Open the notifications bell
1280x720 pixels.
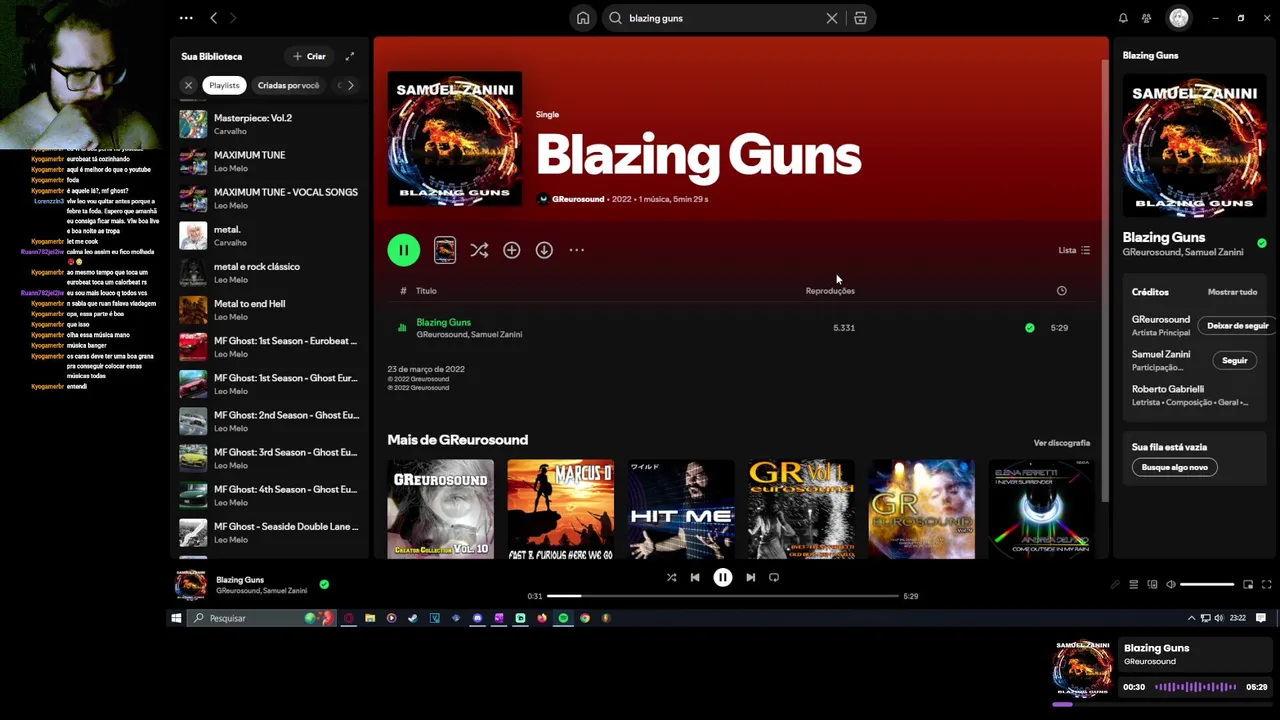(x=1123, y=18)
